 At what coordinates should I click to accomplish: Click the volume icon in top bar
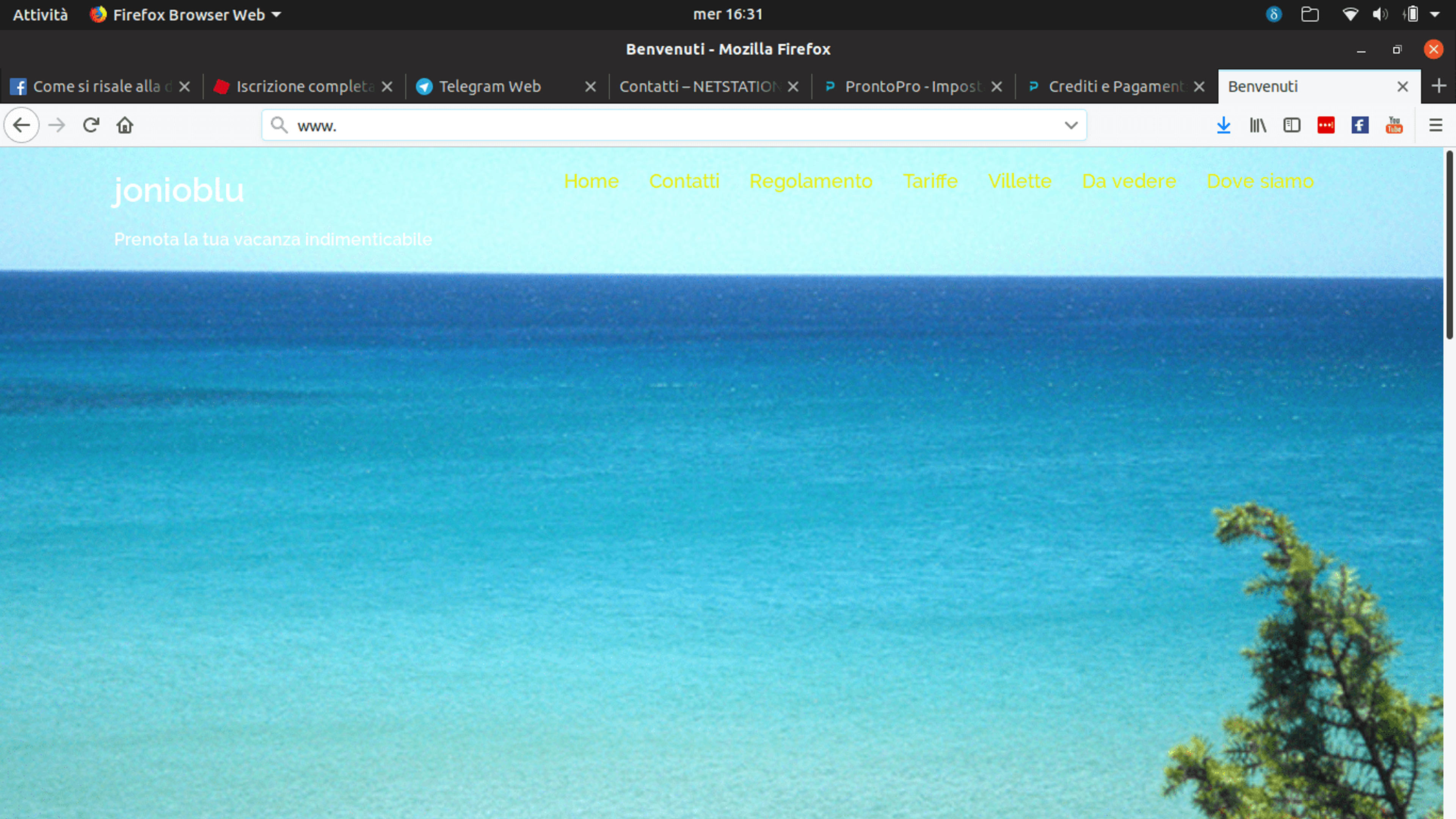coord(1380,15)
